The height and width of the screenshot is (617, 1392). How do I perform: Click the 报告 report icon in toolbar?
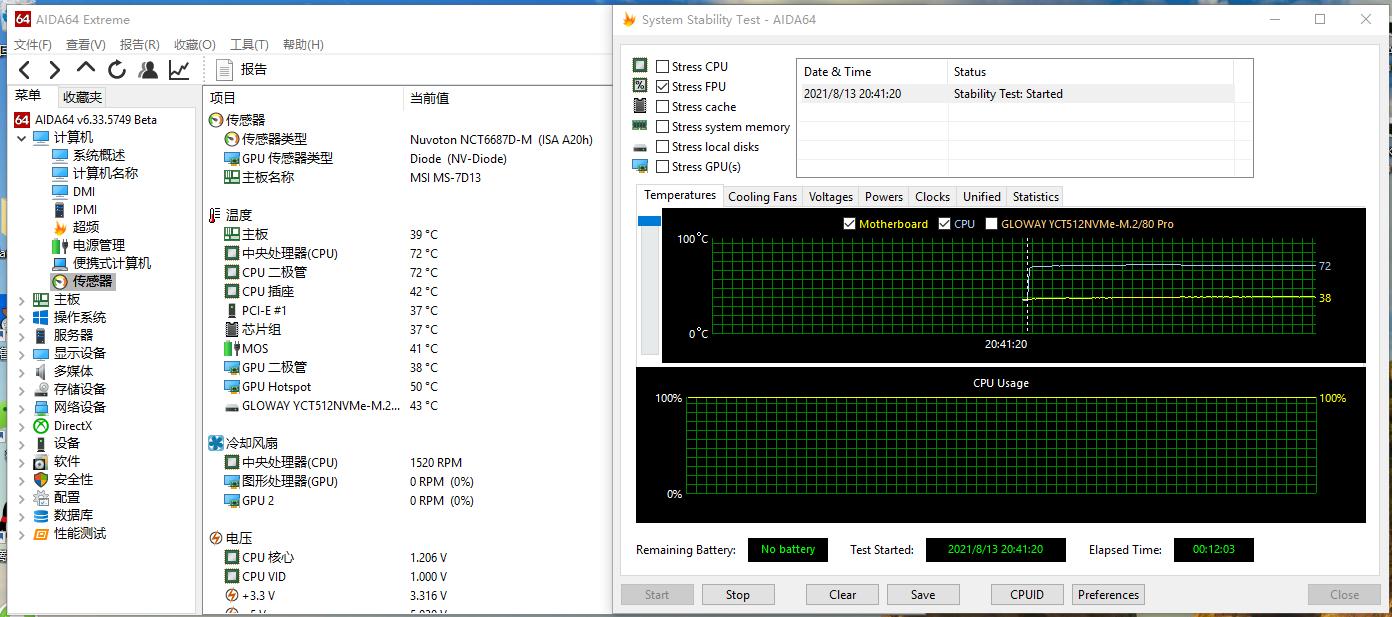pyautogui.click(x=225, y=69)
